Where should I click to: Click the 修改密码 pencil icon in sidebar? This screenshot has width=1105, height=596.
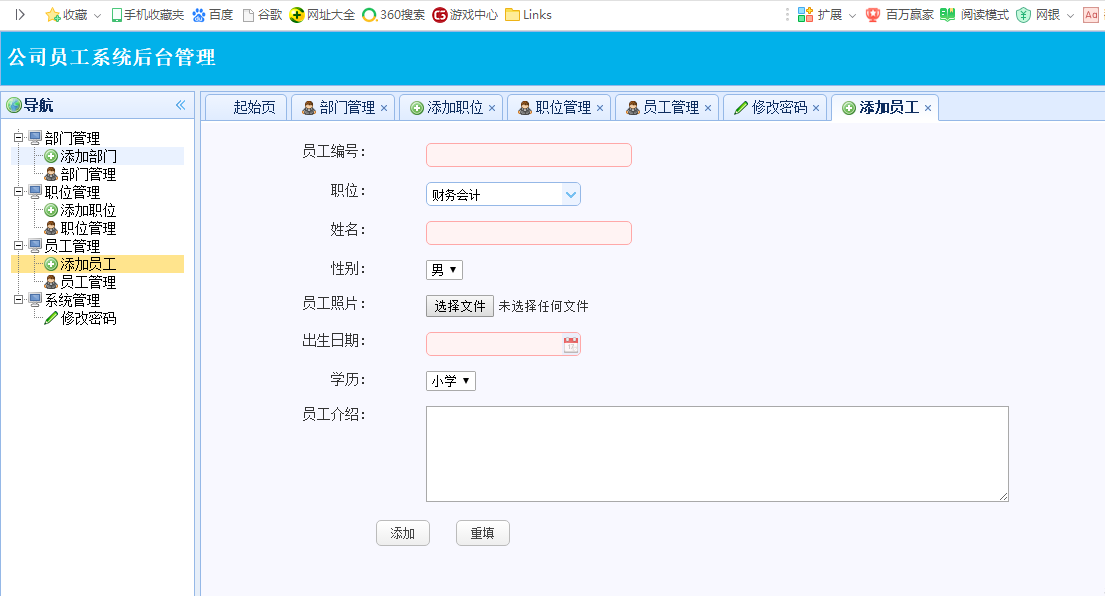point(51,318)
